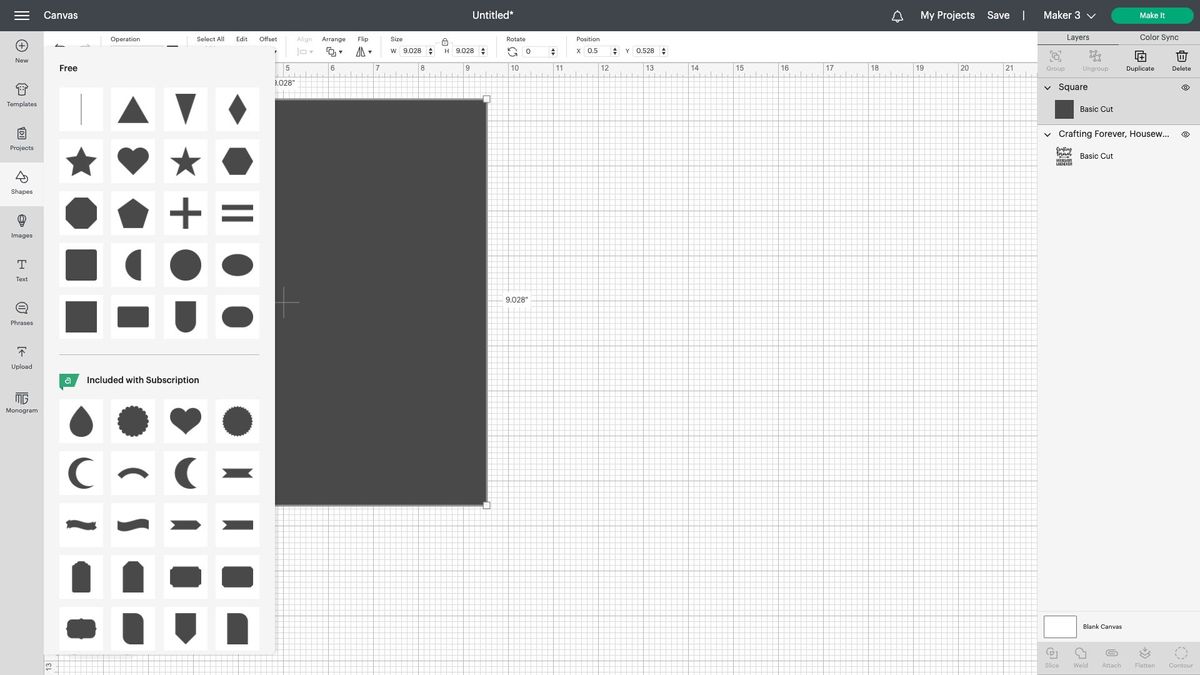
Task: Insert the teardrop subscription shape
Action: [x=81, y=421]
